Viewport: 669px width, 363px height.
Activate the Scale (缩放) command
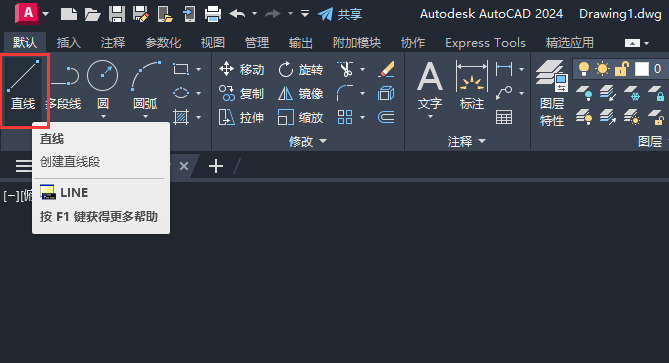click(300, 117)
